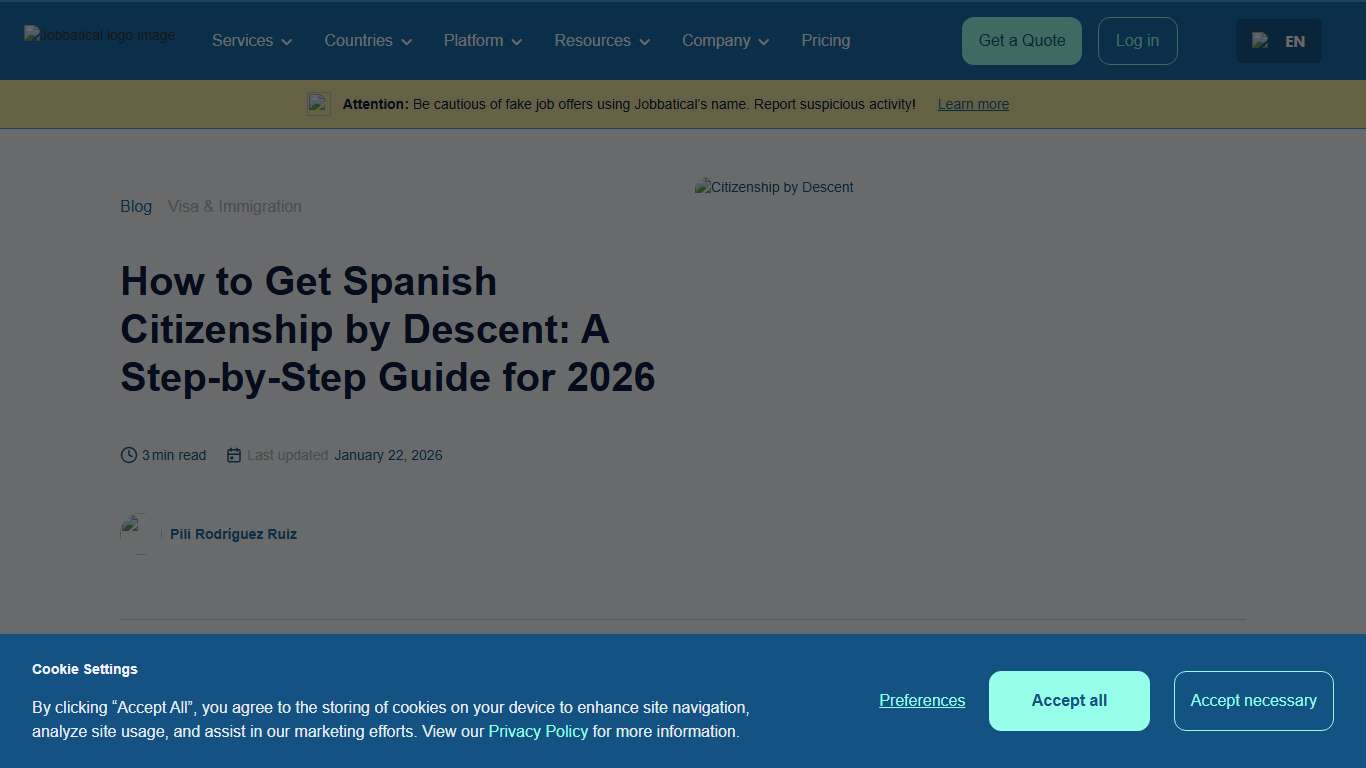The width and height of the screenshot is (1366, 768).
Task: Click Pili Rodriguez Ruiz's avatar image
Action: coord(138,533)
